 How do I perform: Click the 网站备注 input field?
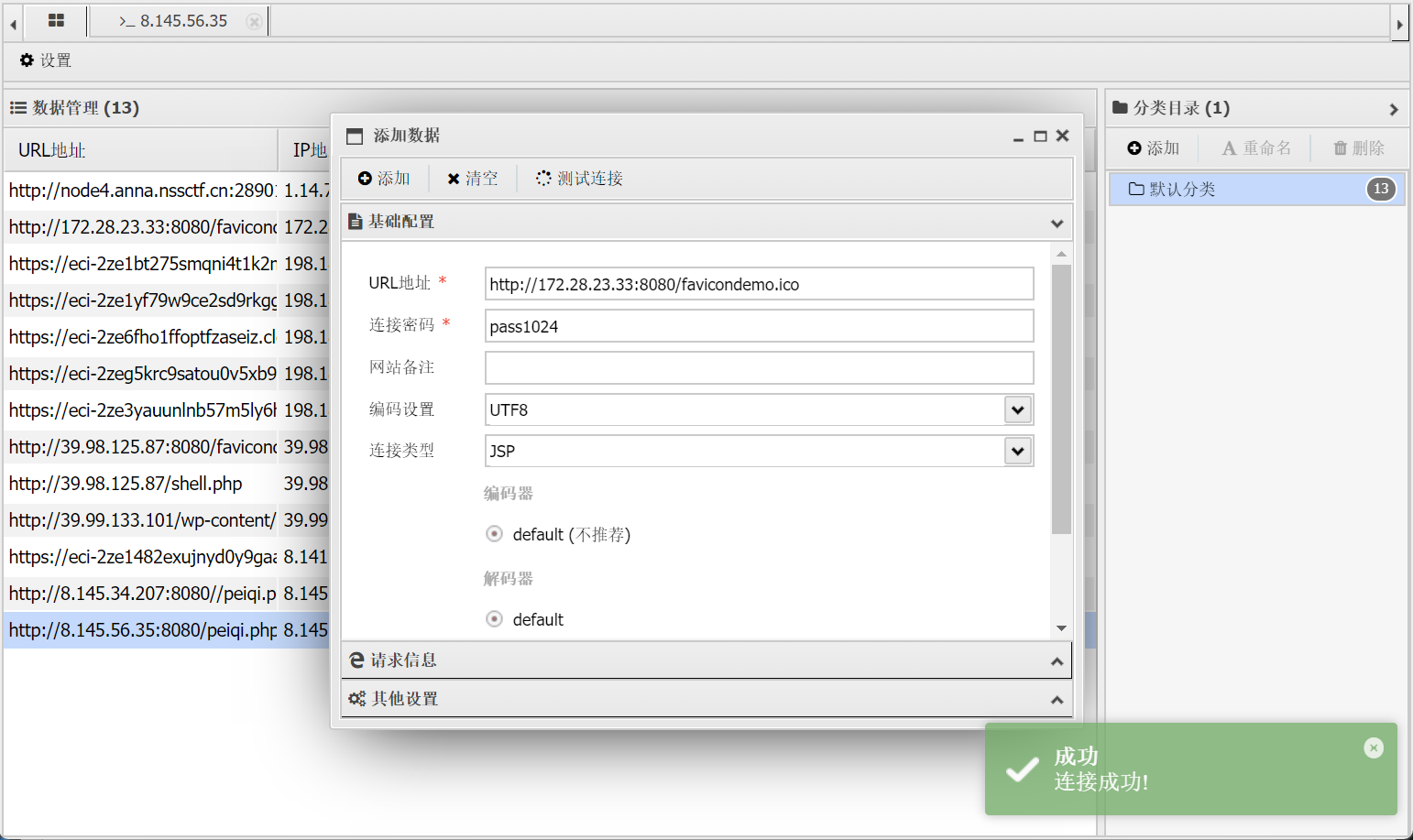758,368
